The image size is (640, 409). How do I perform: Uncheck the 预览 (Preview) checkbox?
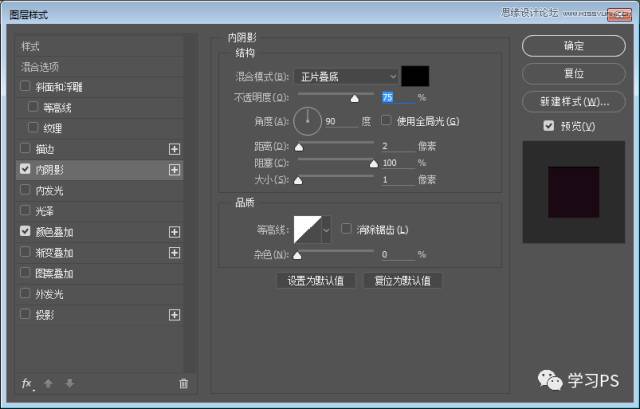pos(548,126)
